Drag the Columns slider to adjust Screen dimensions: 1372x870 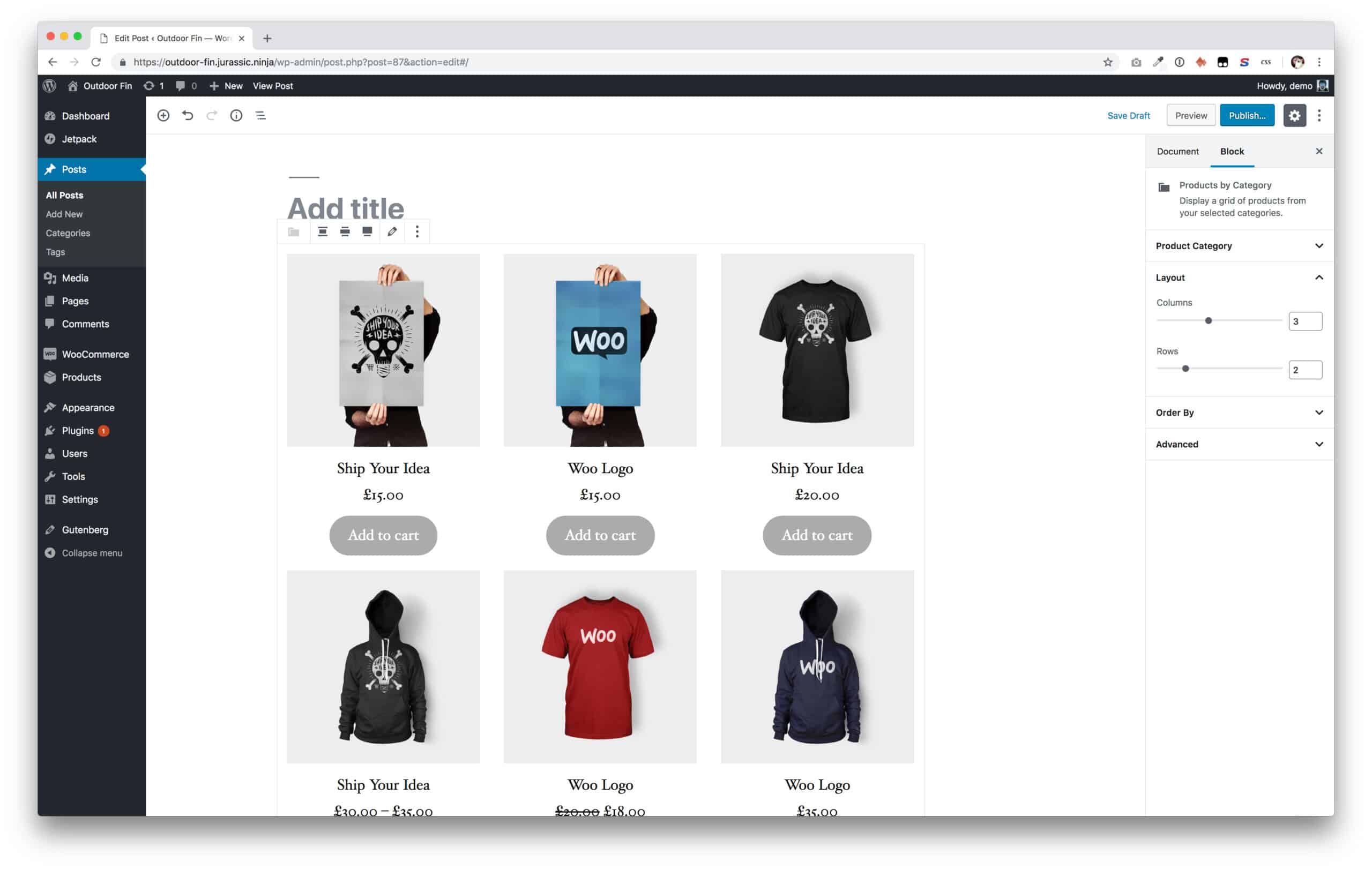pos(1208,320)
